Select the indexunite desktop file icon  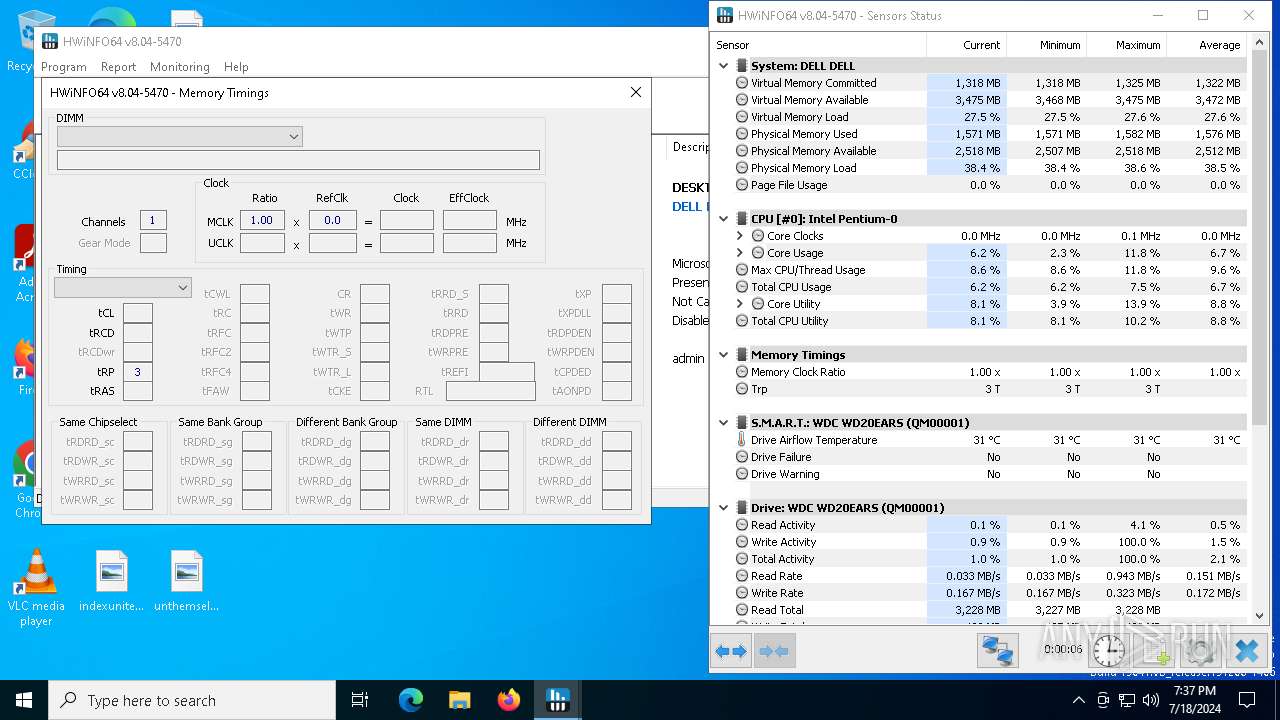(x=111, y=582)
